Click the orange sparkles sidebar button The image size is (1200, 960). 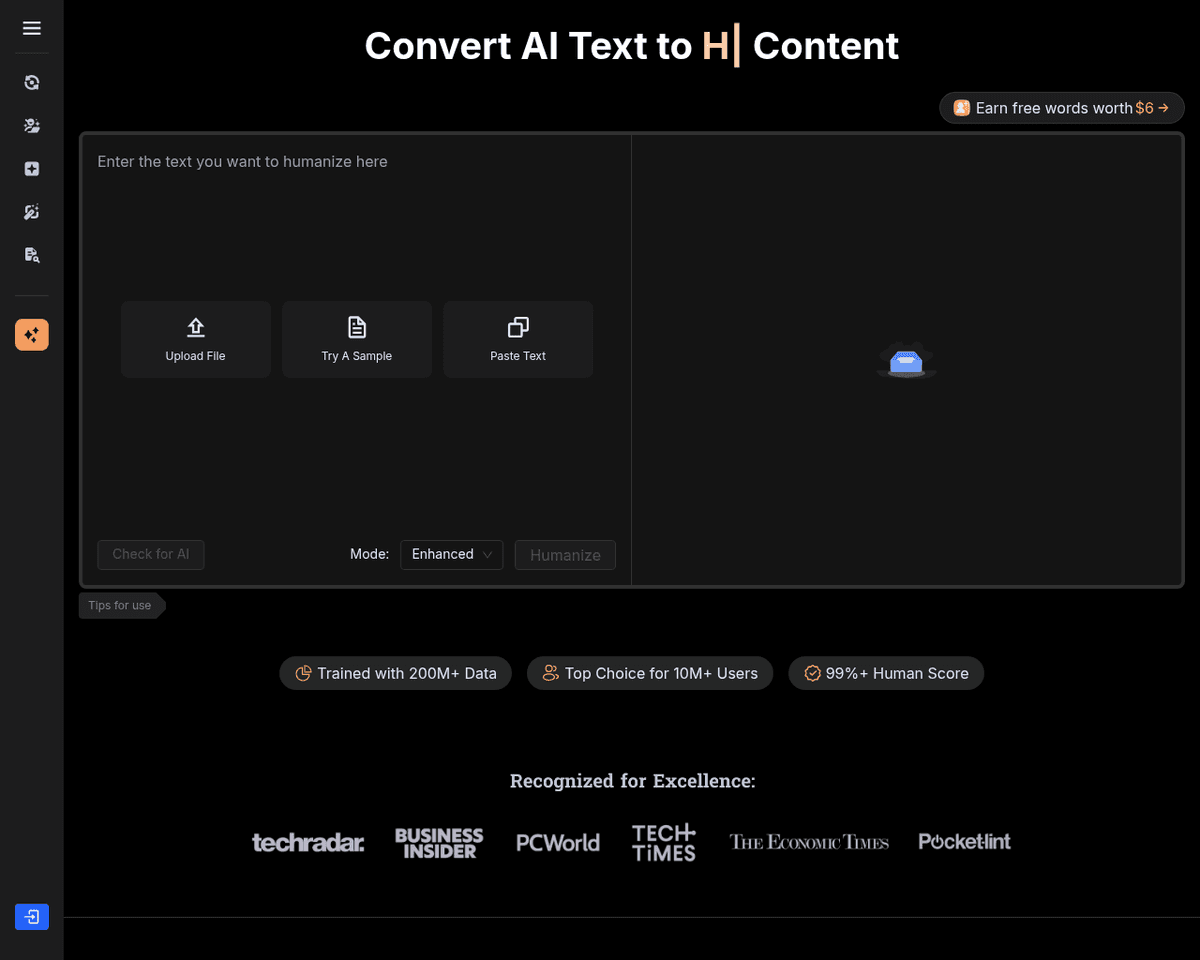tap(32, 334)
